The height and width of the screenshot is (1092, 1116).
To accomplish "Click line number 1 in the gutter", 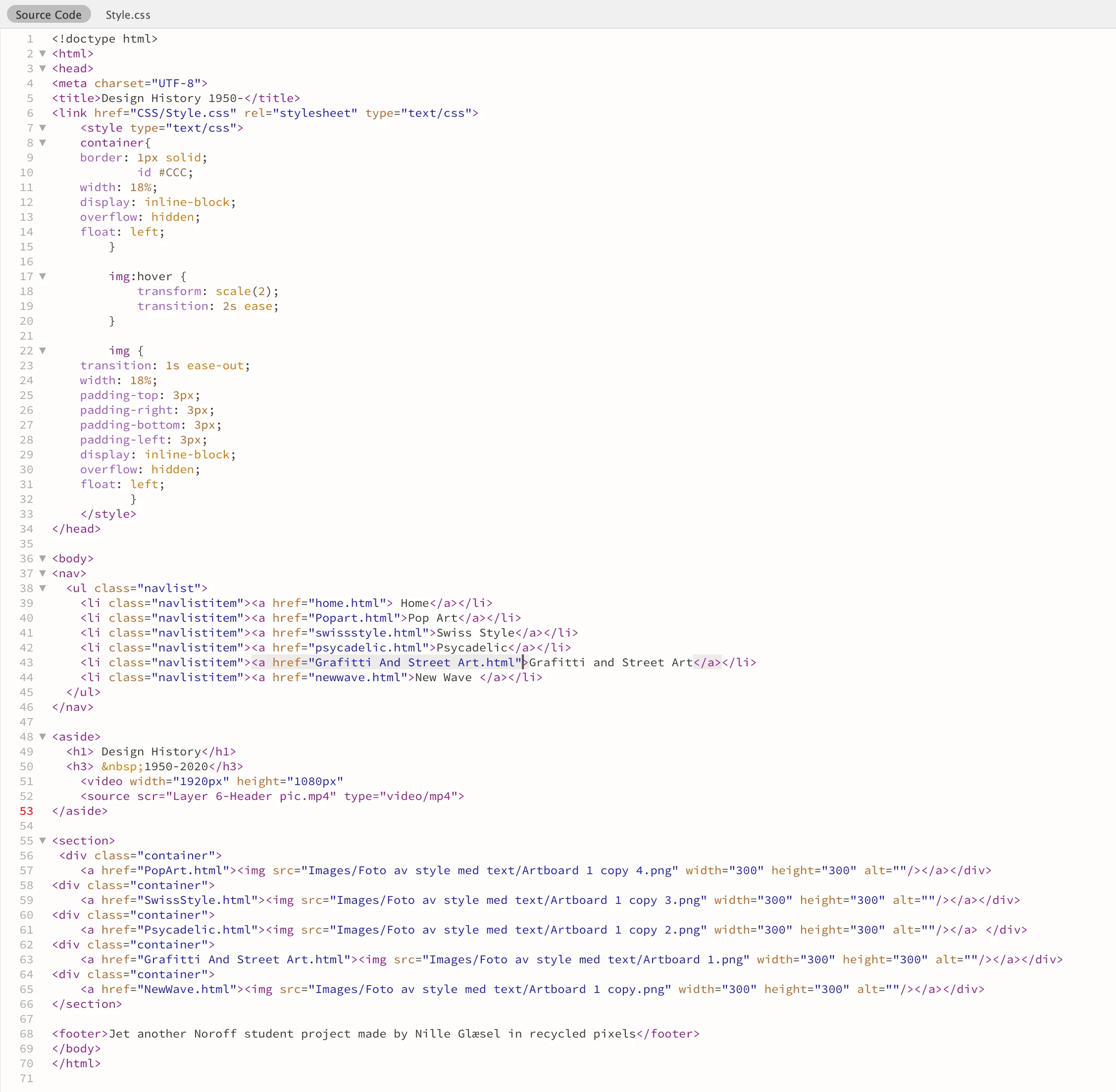I will [30, 39].
